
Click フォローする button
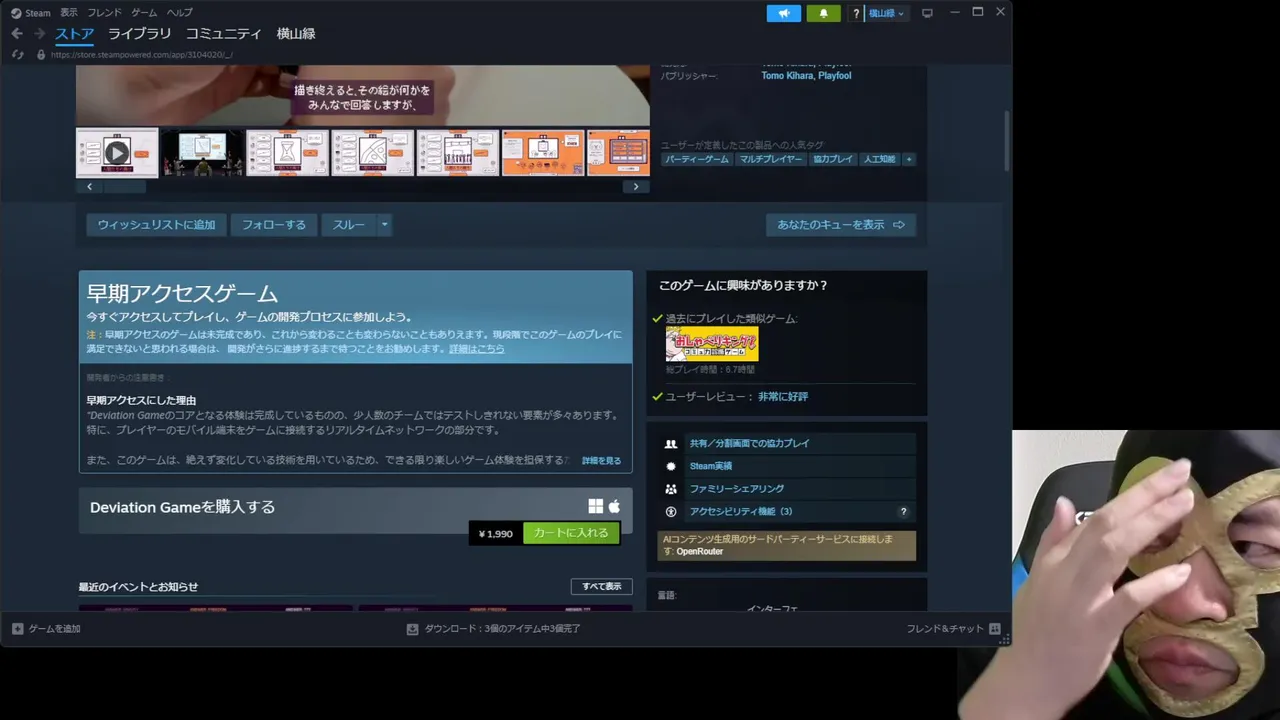(x=274, y=225)
